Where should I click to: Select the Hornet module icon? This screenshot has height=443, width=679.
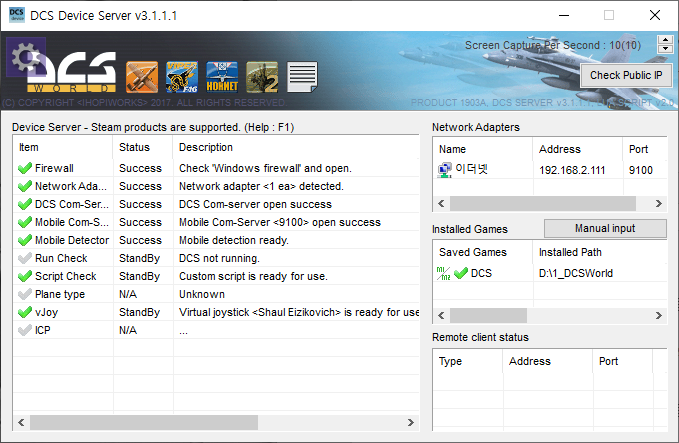click(x=222, y=76)
